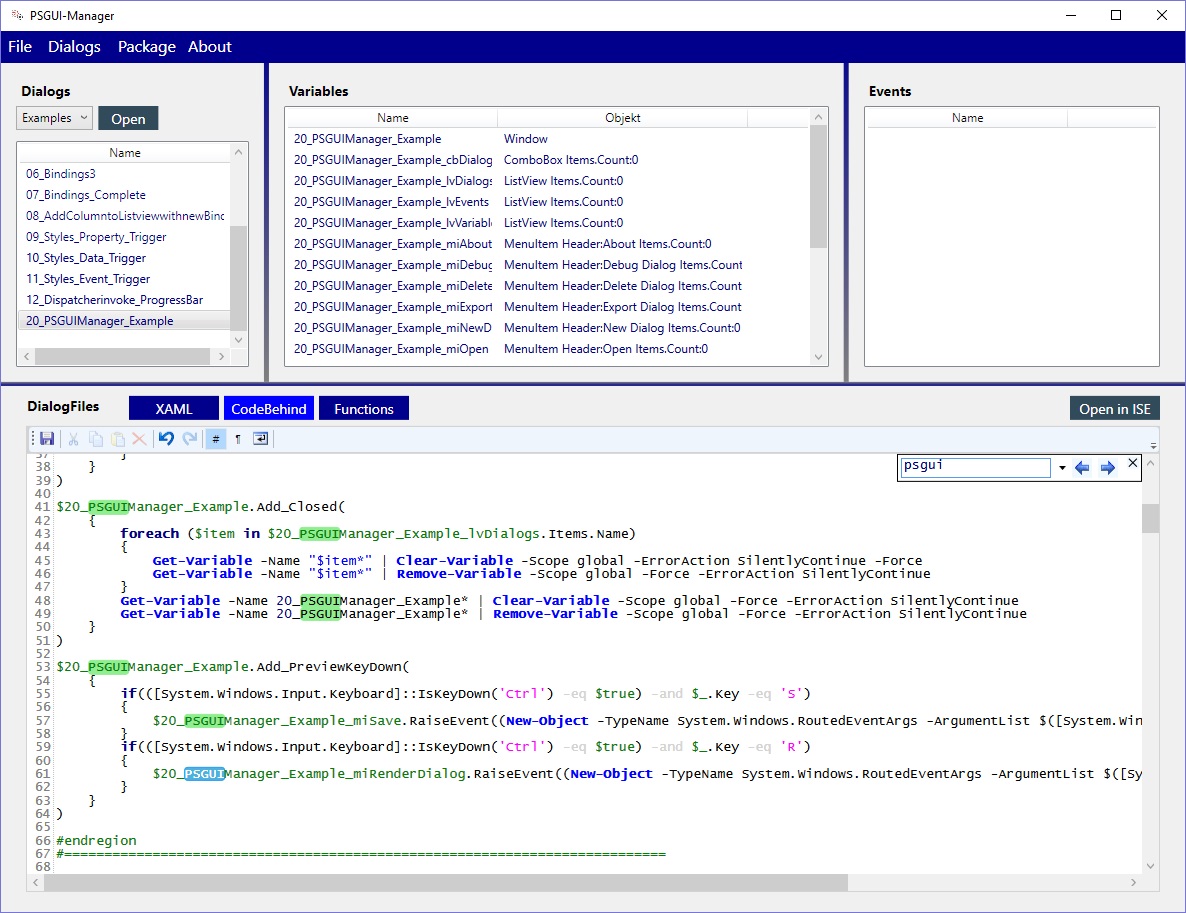Click the Paste clipboard icon
Screen dimensions: 1186x913
pyautogui.click(x=117, y=439)
